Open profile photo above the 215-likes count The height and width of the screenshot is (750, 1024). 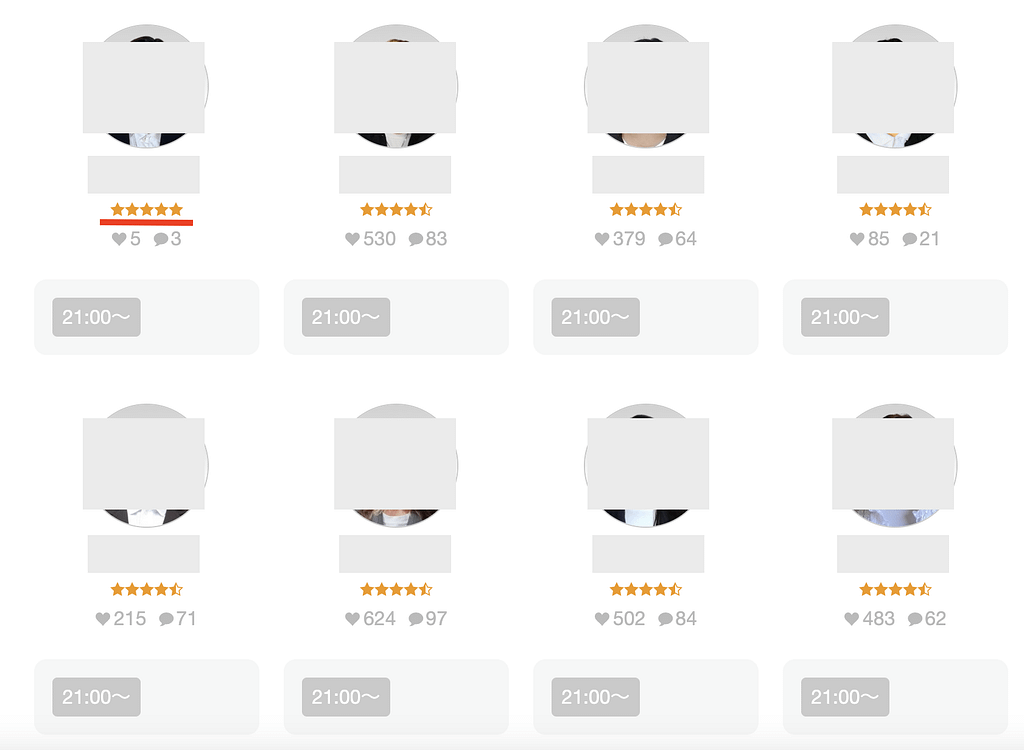pos(146,465)
